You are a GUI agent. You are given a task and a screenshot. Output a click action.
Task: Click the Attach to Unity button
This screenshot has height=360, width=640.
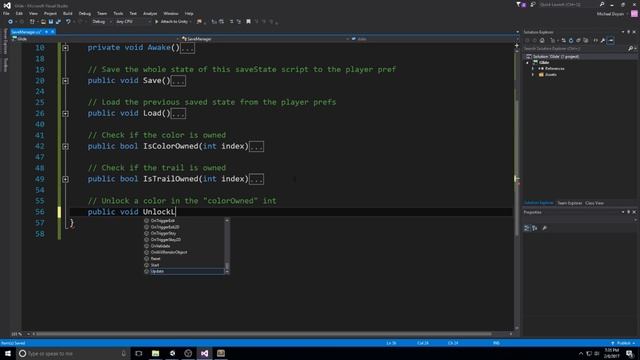pyautogui.click(x=171, y=22)
